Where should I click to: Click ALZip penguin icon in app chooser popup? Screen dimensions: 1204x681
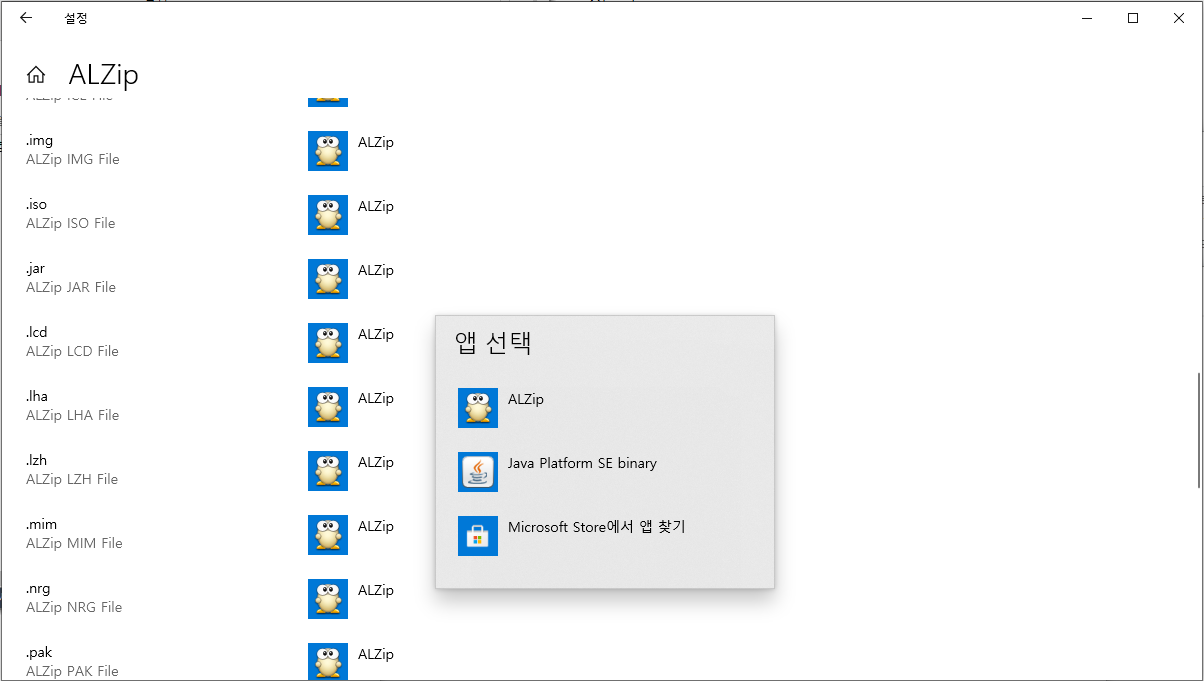pos(478,408)
